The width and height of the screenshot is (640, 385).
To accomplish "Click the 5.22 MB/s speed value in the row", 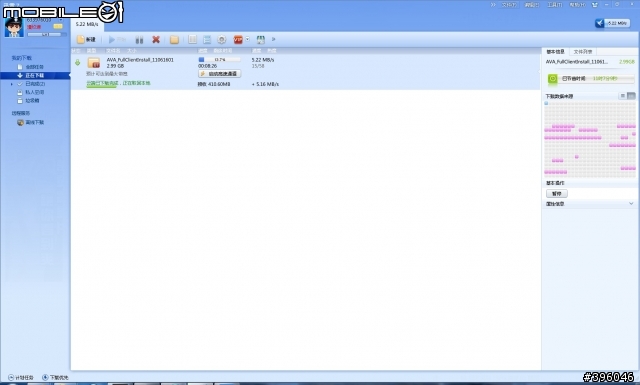I will coord(263,60).
